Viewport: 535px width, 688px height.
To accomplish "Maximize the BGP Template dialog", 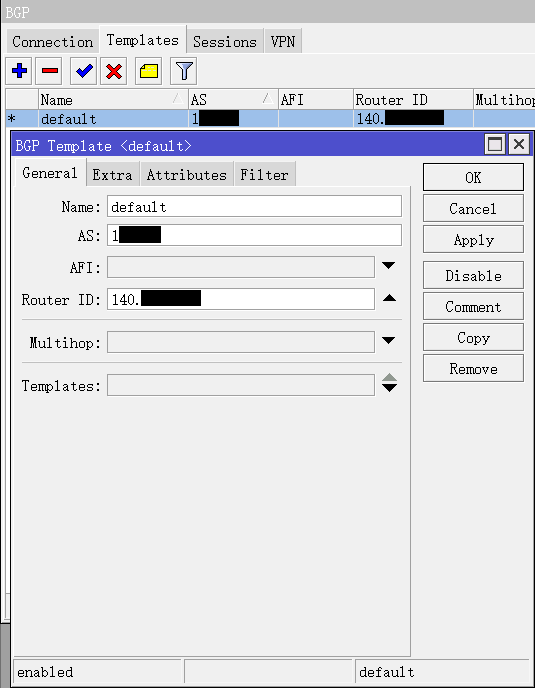I will click(495, 144).
